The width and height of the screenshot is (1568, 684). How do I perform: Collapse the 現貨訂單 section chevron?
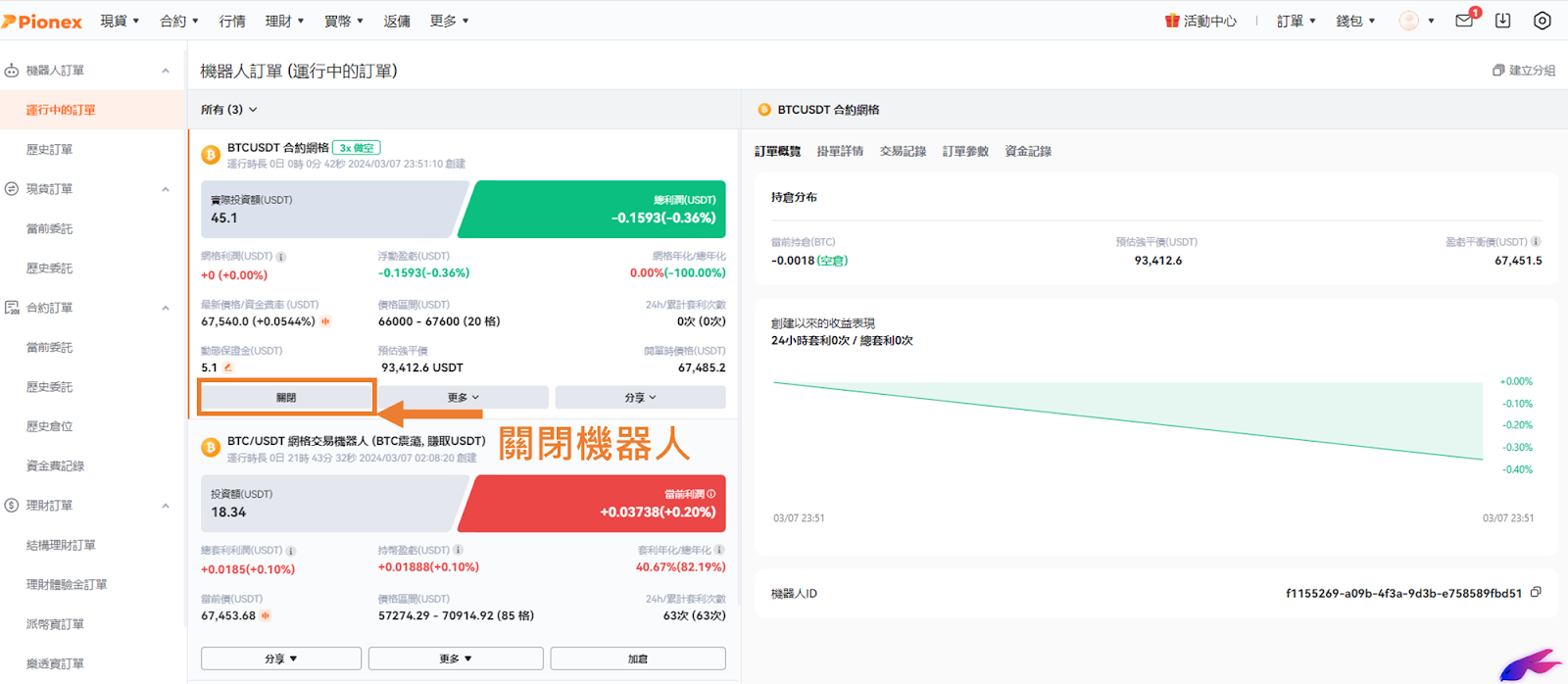coord(166,189)
